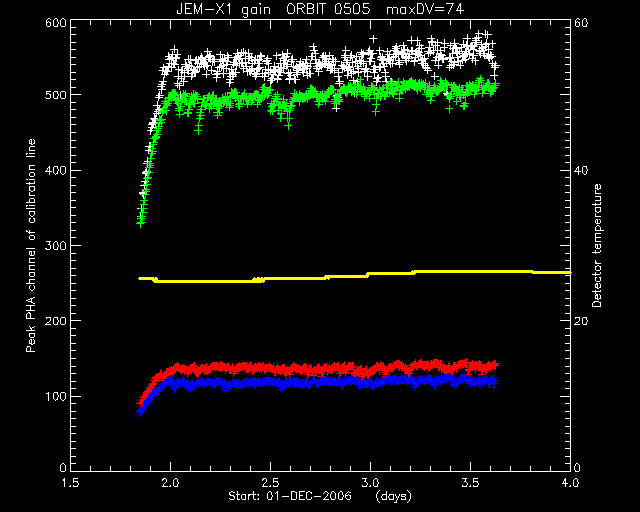Click the Peak PHA channel axis title
This screenshot has height=512, width=640.
[31, 245]
